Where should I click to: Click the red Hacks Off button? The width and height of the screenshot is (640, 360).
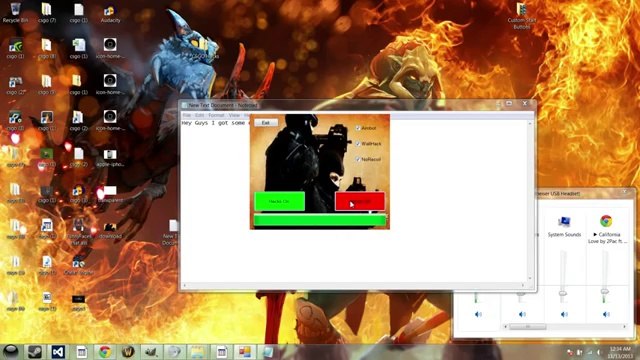(x=360, y=201)
